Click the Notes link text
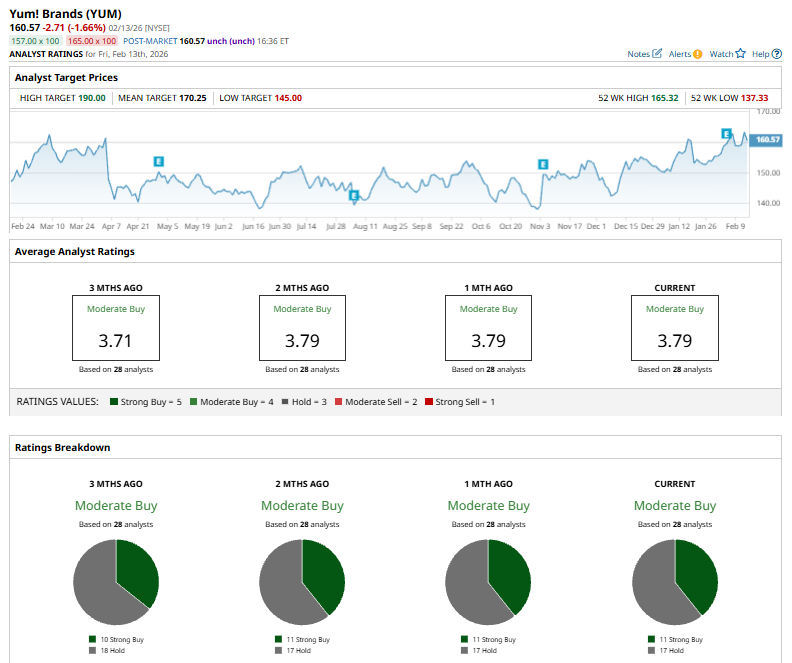This screenshot has height=663, width=792. 638,54
